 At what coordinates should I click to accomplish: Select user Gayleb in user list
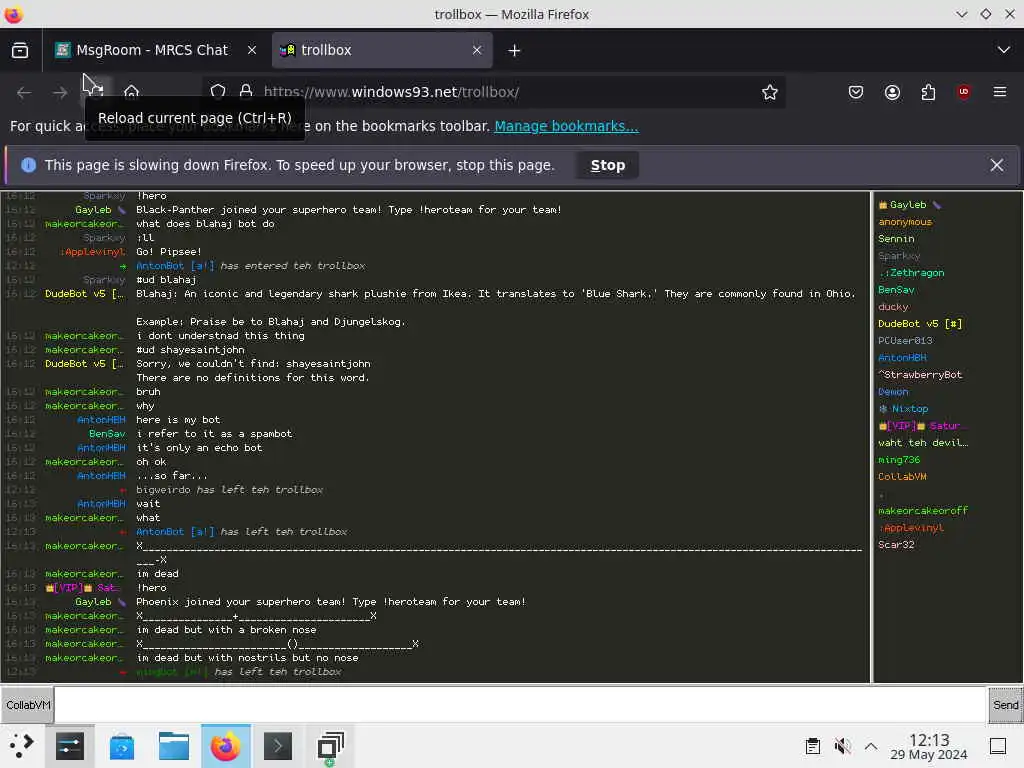[x=908, y=205]
